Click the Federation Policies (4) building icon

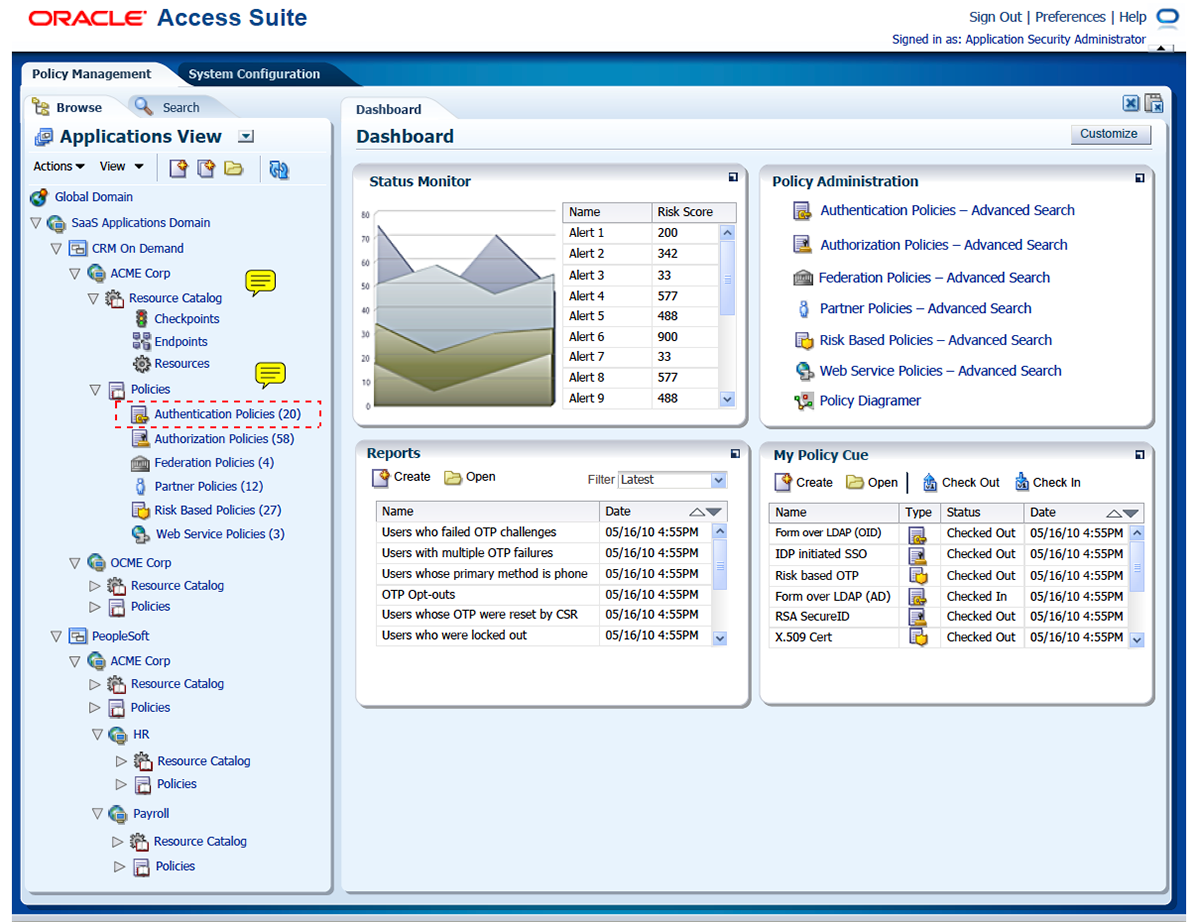pyautogui.click(x=140, y=463)
